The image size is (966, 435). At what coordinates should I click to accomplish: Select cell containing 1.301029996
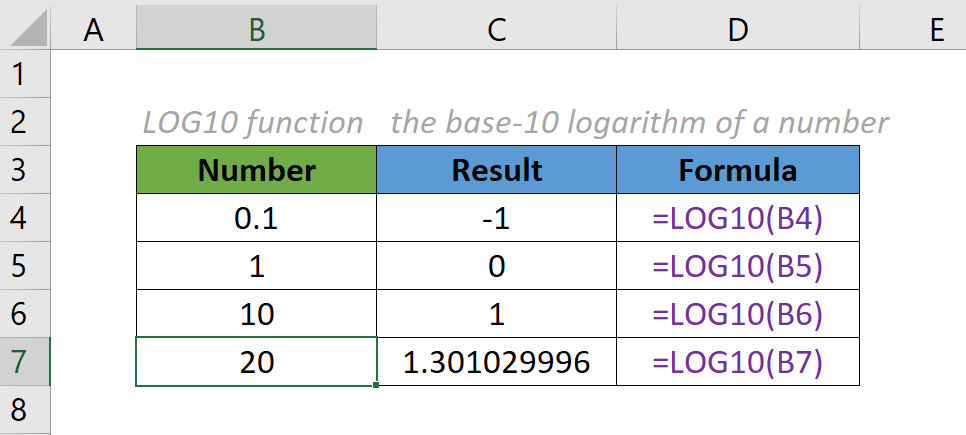[496, 362]
